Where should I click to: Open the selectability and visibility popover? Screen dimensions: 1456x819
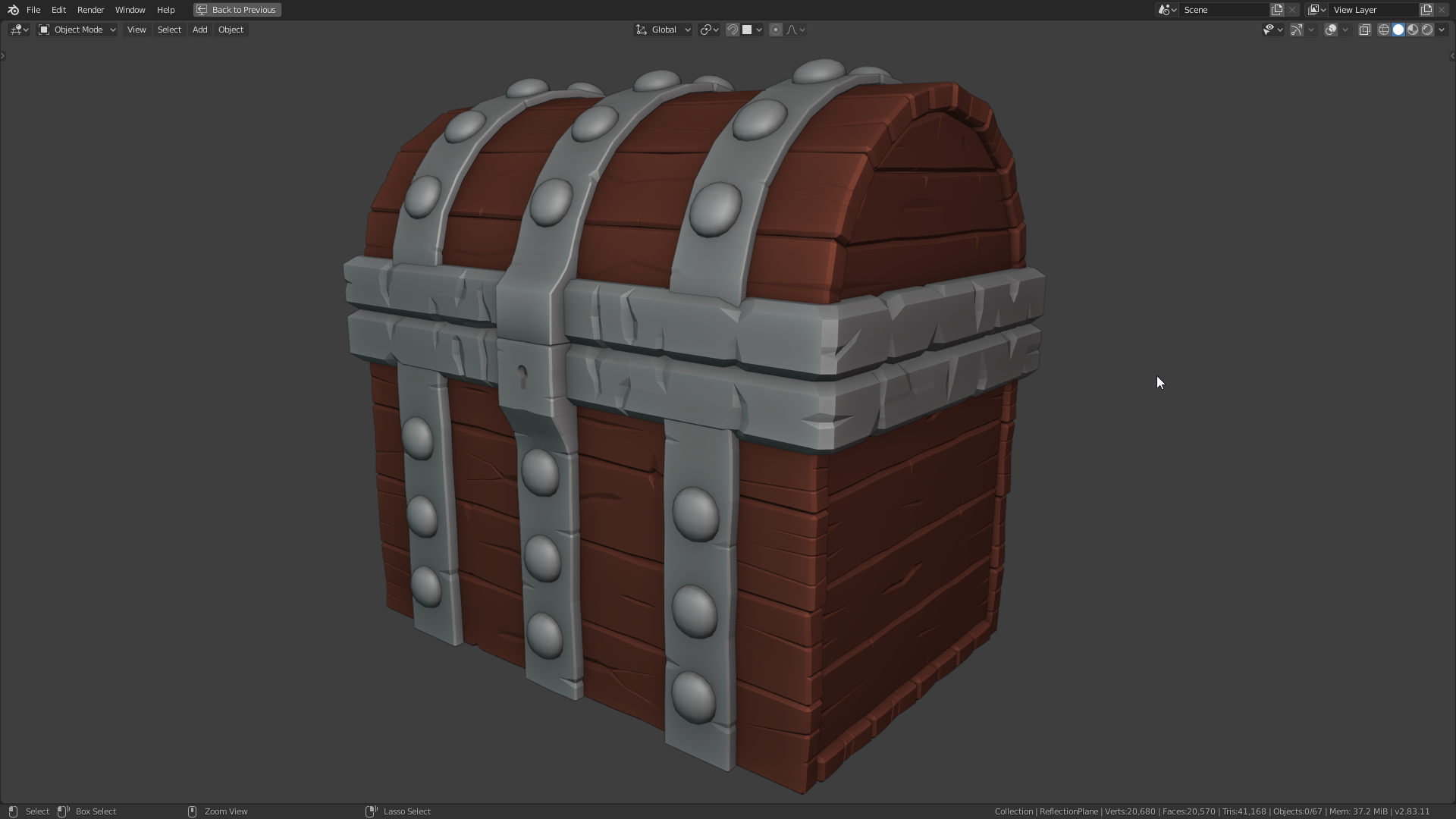[1272, 30]
